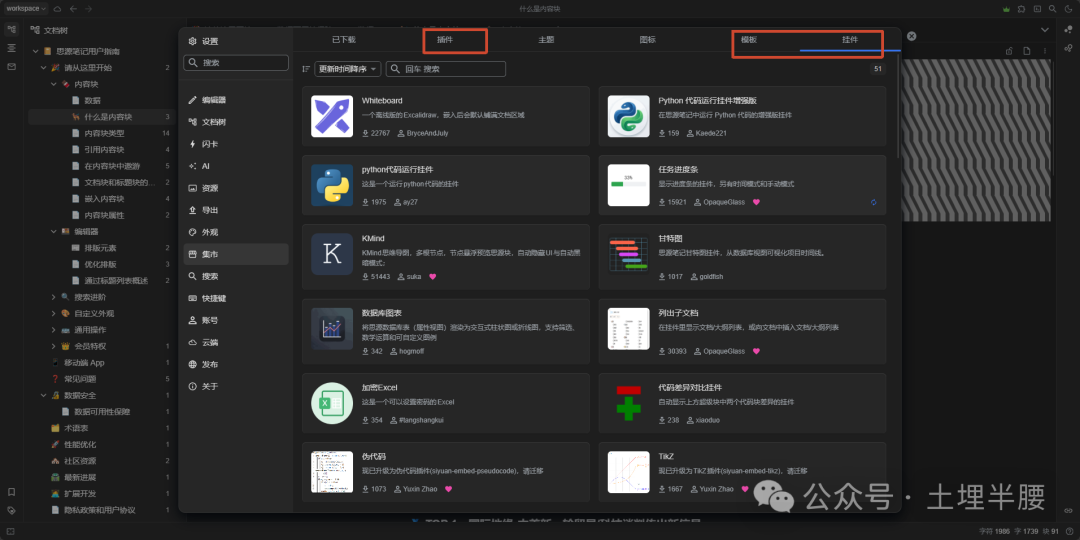Click the backlinks icon at bottom right dock
The height and width of the screenshot is (540, 1080).
click(1068, 510)
